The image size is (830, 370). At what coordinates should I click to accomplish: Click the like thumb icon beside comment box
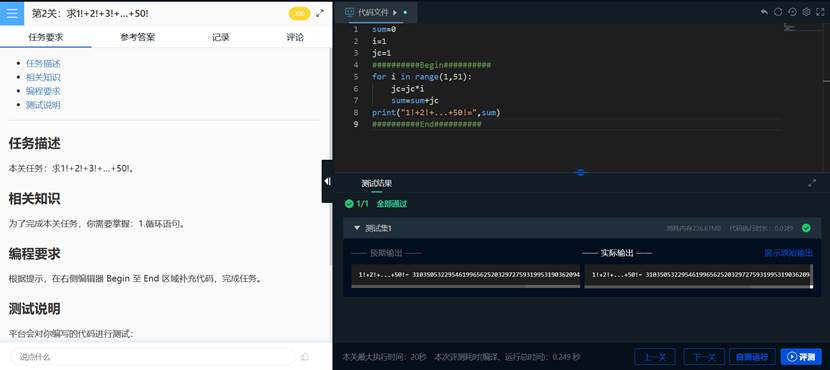[304, 356]
